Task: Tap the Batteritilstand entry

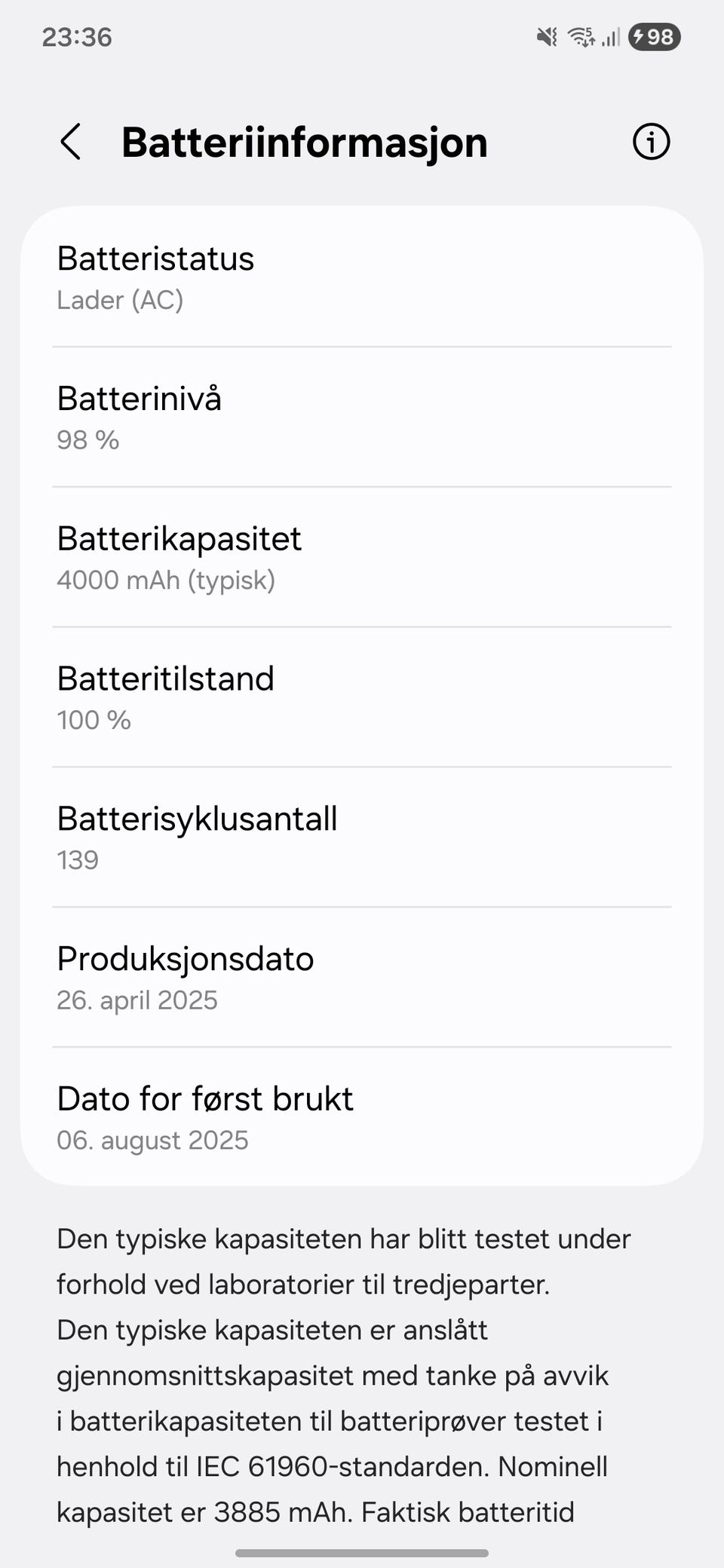Action: pos(362,697)
